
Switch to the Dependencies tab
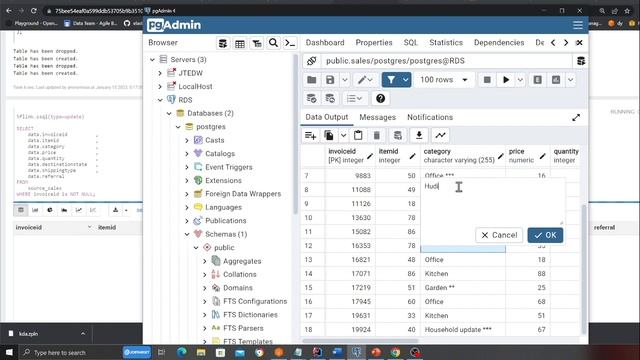tap(499, 43)
